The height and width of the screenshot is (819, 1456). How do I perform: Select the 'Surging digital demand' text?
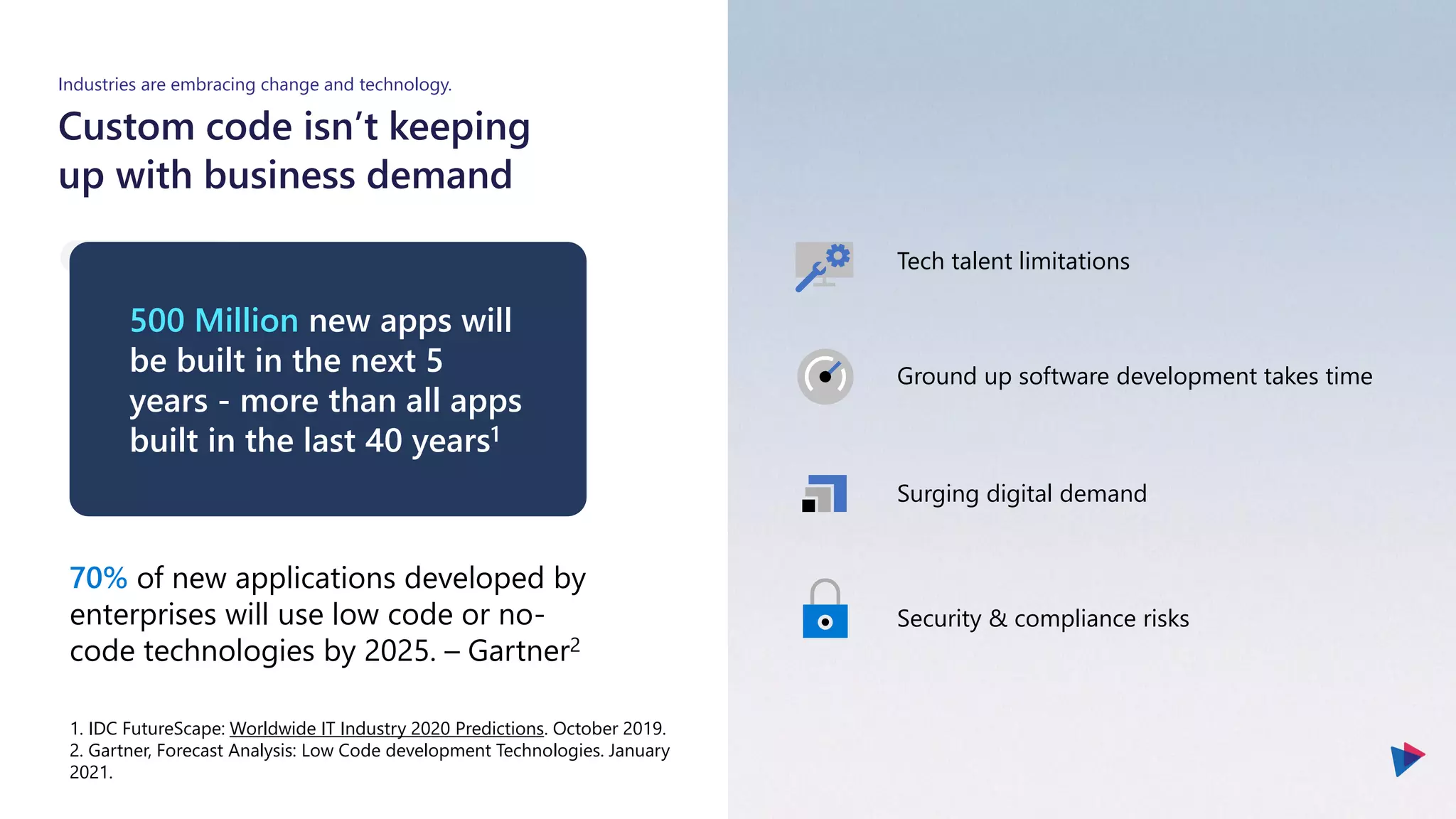(x=1022, y=494)
